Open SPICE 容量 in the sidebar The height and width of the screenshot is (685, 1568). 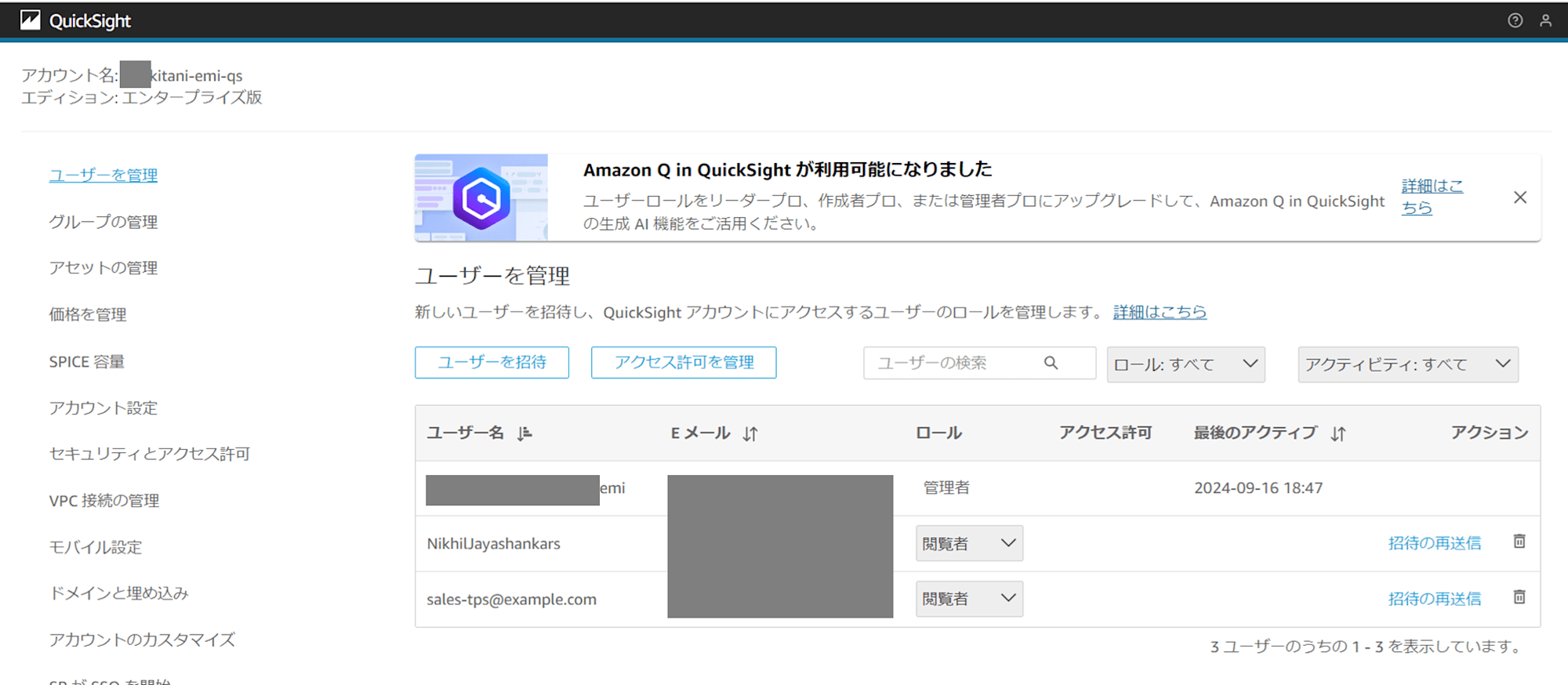(x=87, y=361)
